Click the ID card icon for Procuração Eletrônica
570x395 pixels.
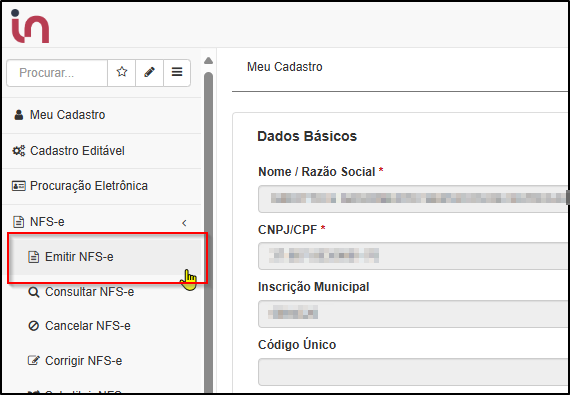click(19, 186)
